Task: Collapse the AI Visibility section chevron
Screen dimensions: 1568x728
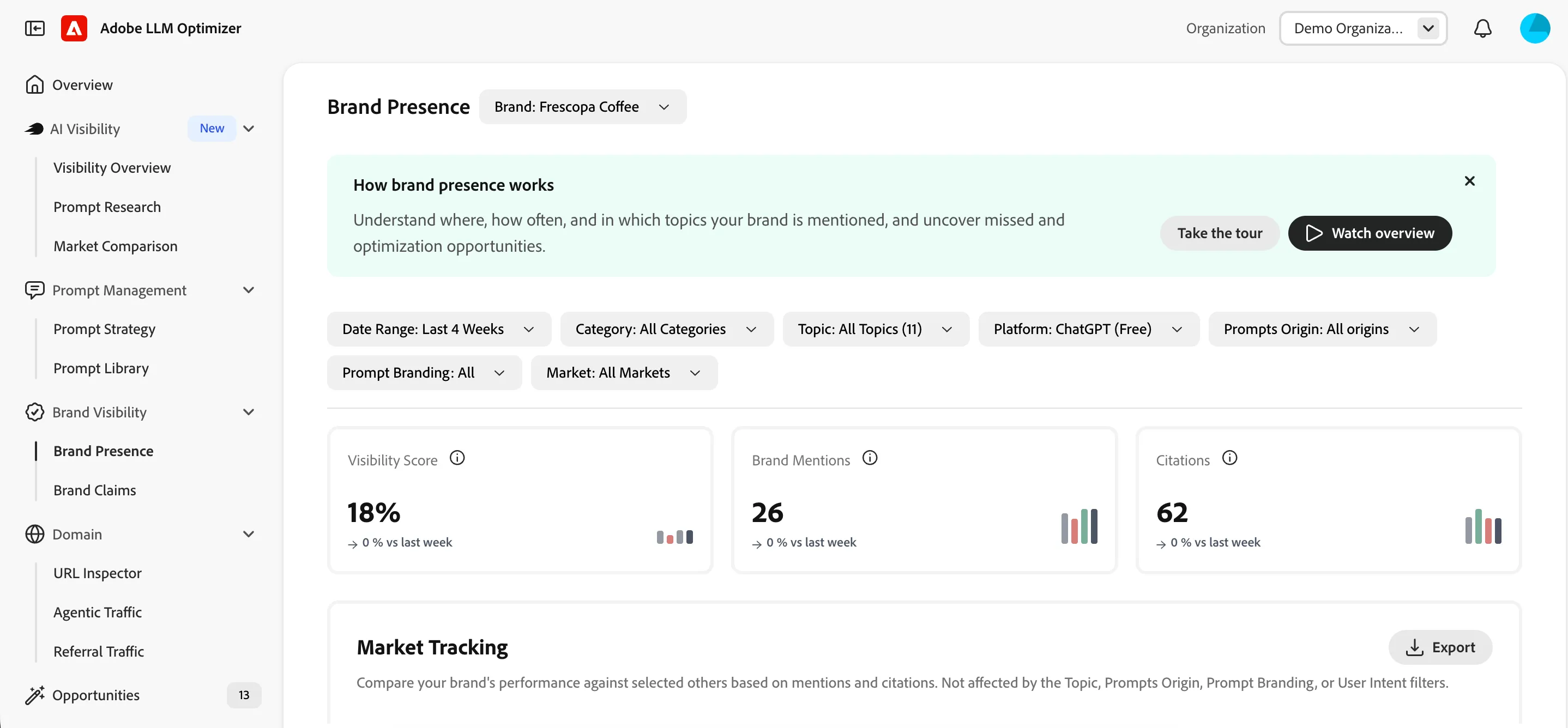Action: [249, 129]
